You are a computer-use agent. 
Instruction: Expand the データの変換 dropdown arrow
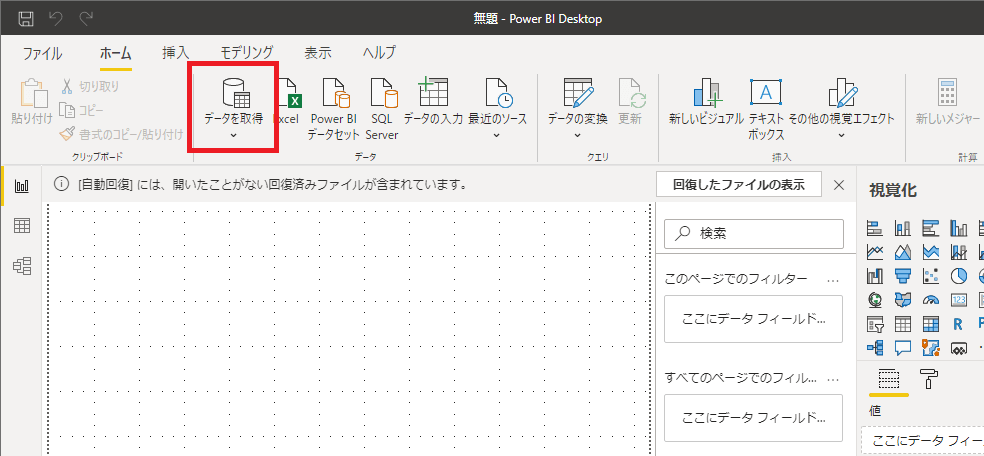pyautogui.click(x=577, y=135)
